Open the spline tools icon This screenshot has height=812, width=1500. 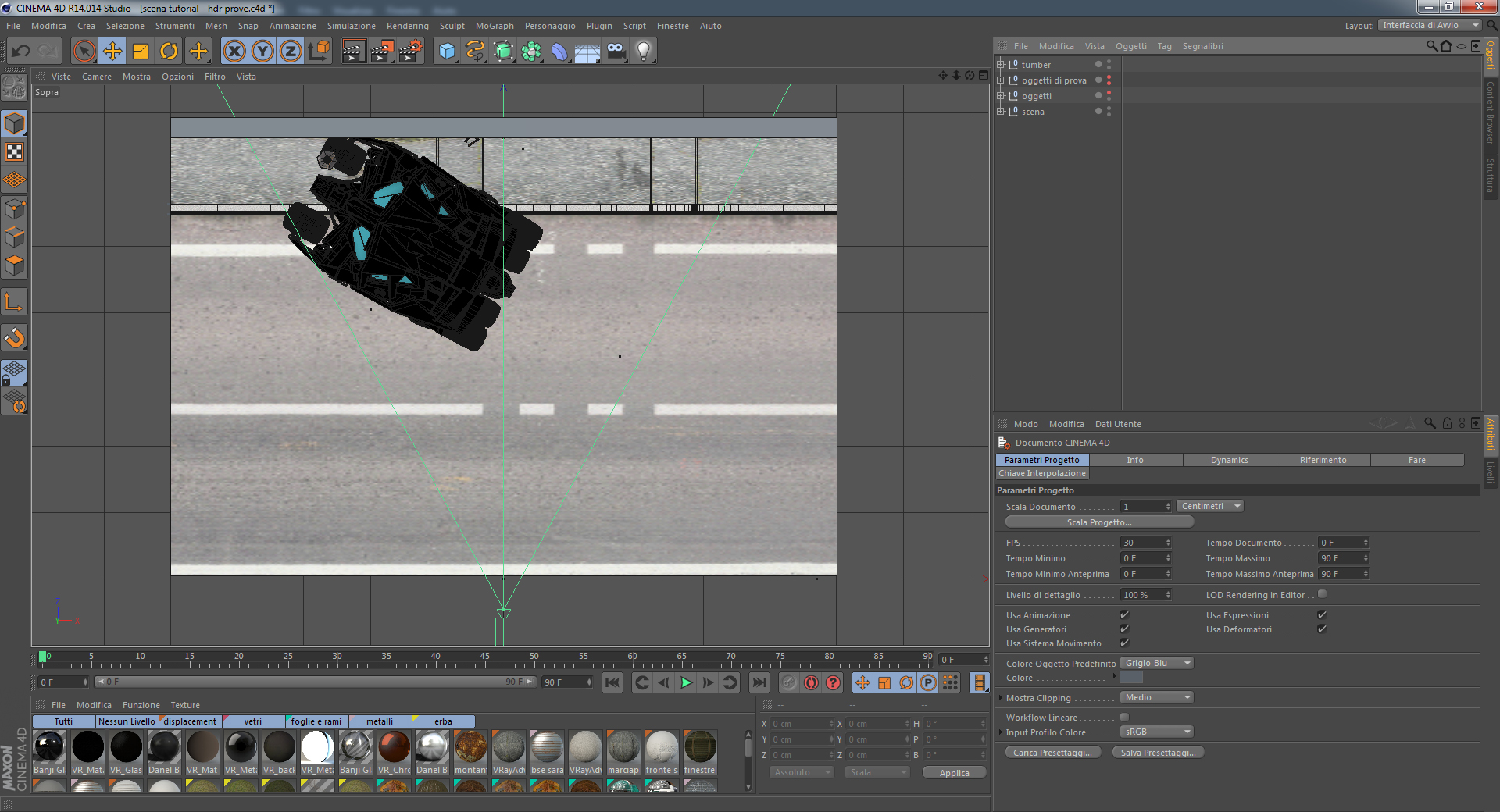475,52
